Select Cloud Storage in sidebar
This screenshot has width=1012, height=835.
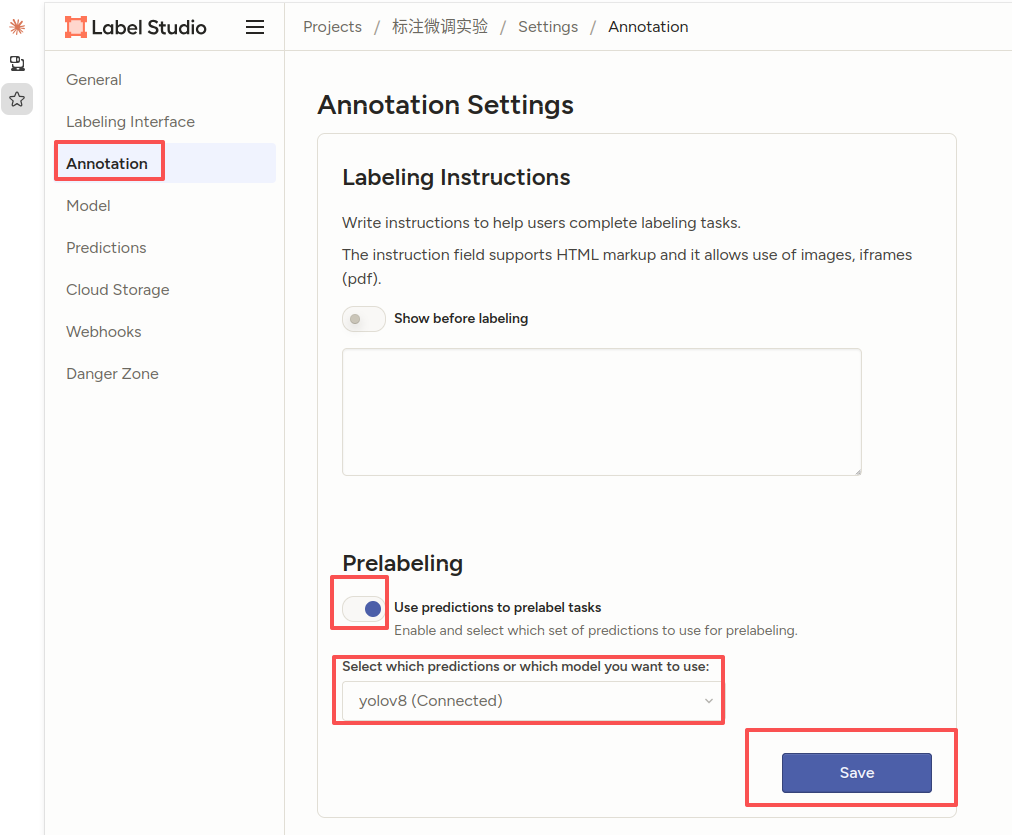(117, 290)
